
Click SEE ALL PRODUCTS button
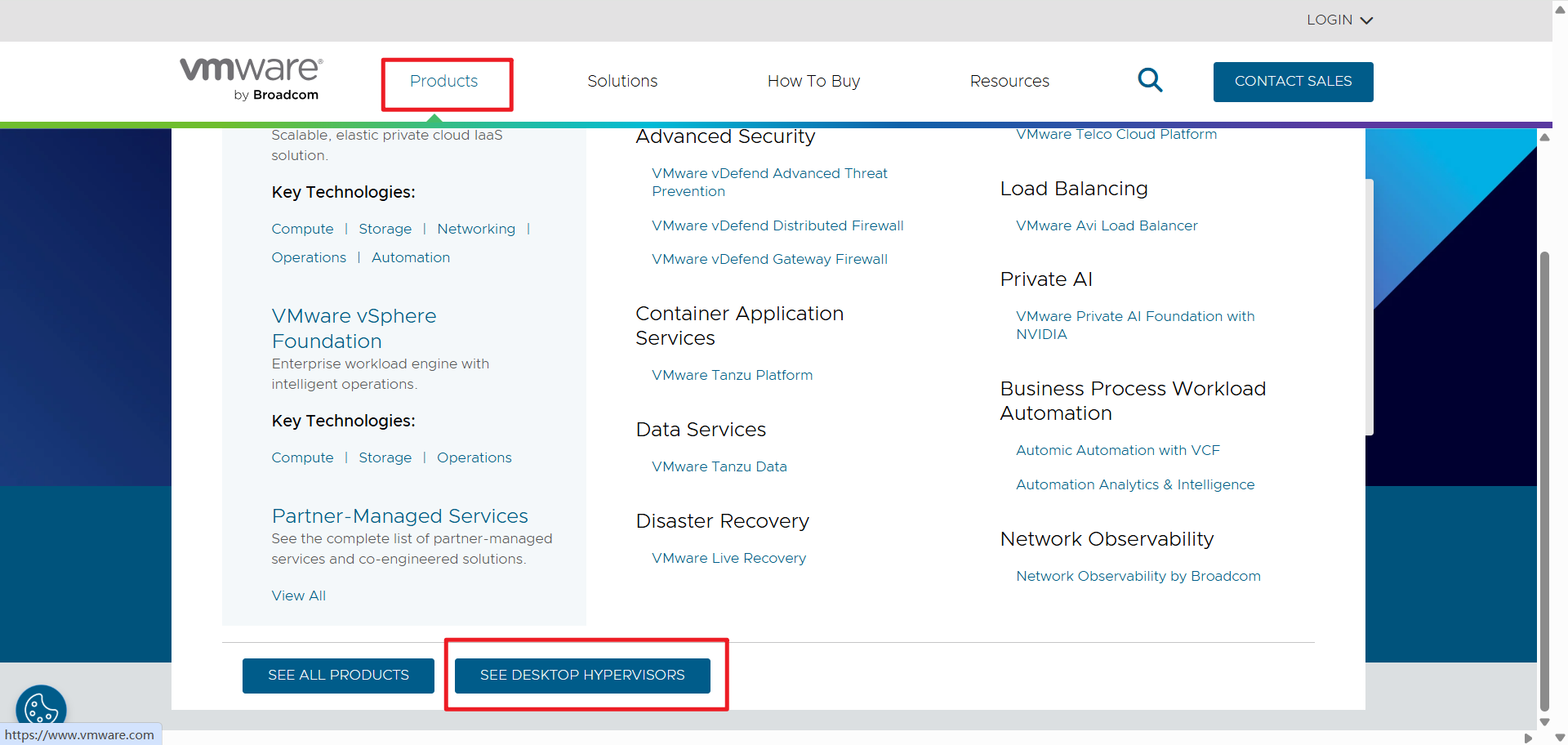click(338, 676)
